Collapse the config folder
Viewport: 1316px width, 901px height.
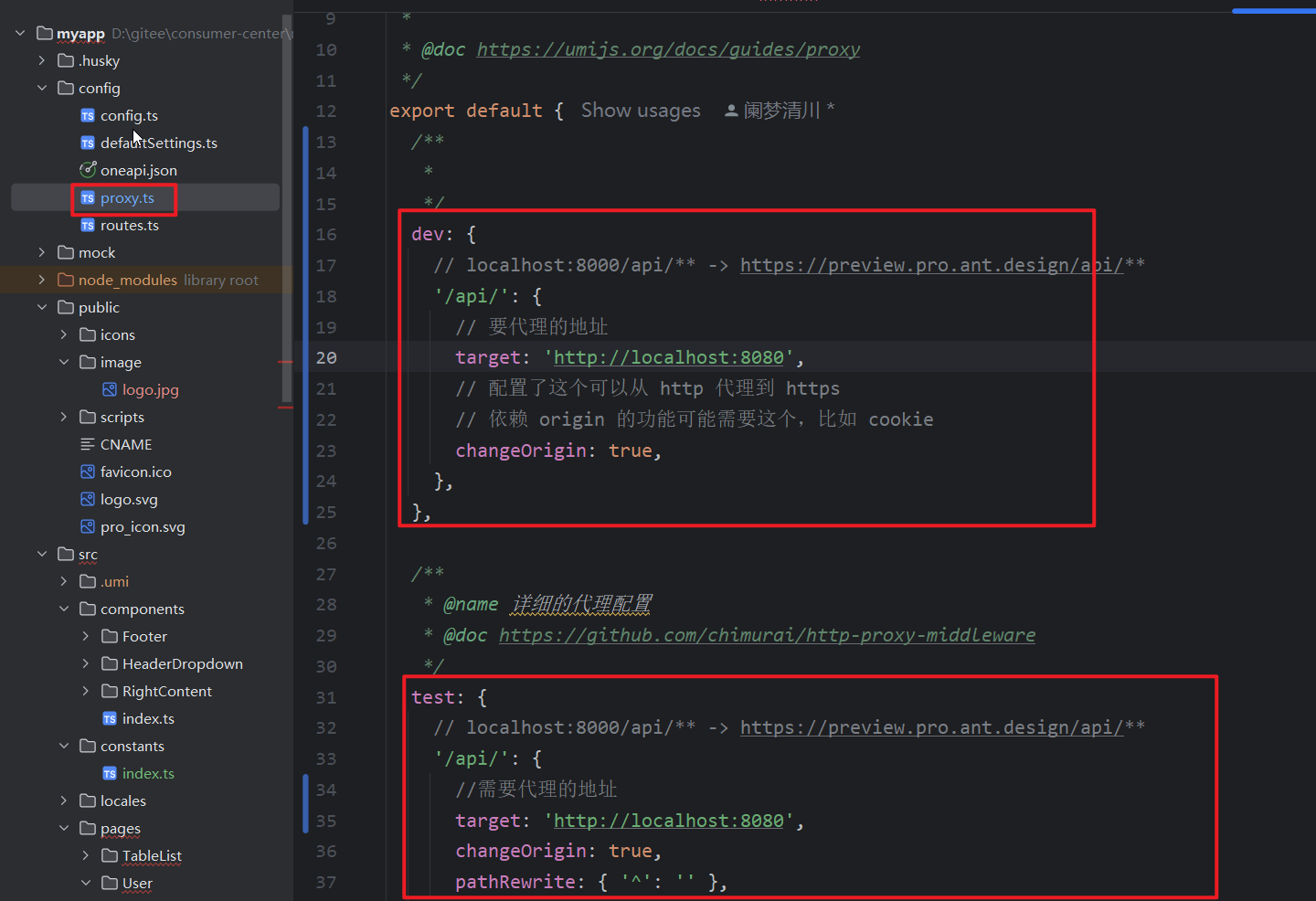pyautogui.click(x=42, y=89)
